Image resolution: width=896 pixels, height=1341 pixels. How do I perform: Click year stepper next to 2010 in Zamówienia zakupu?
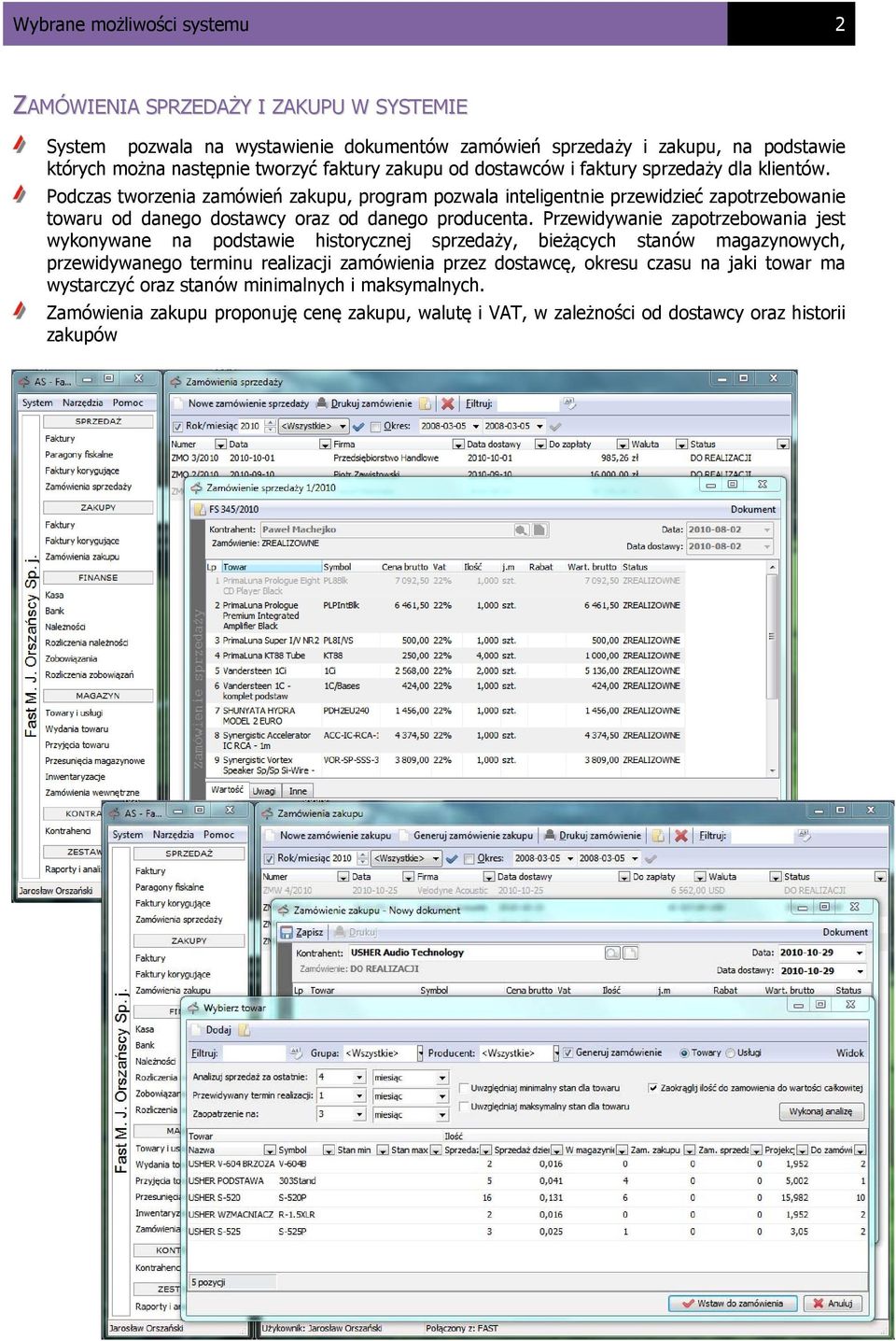(362, 858)
